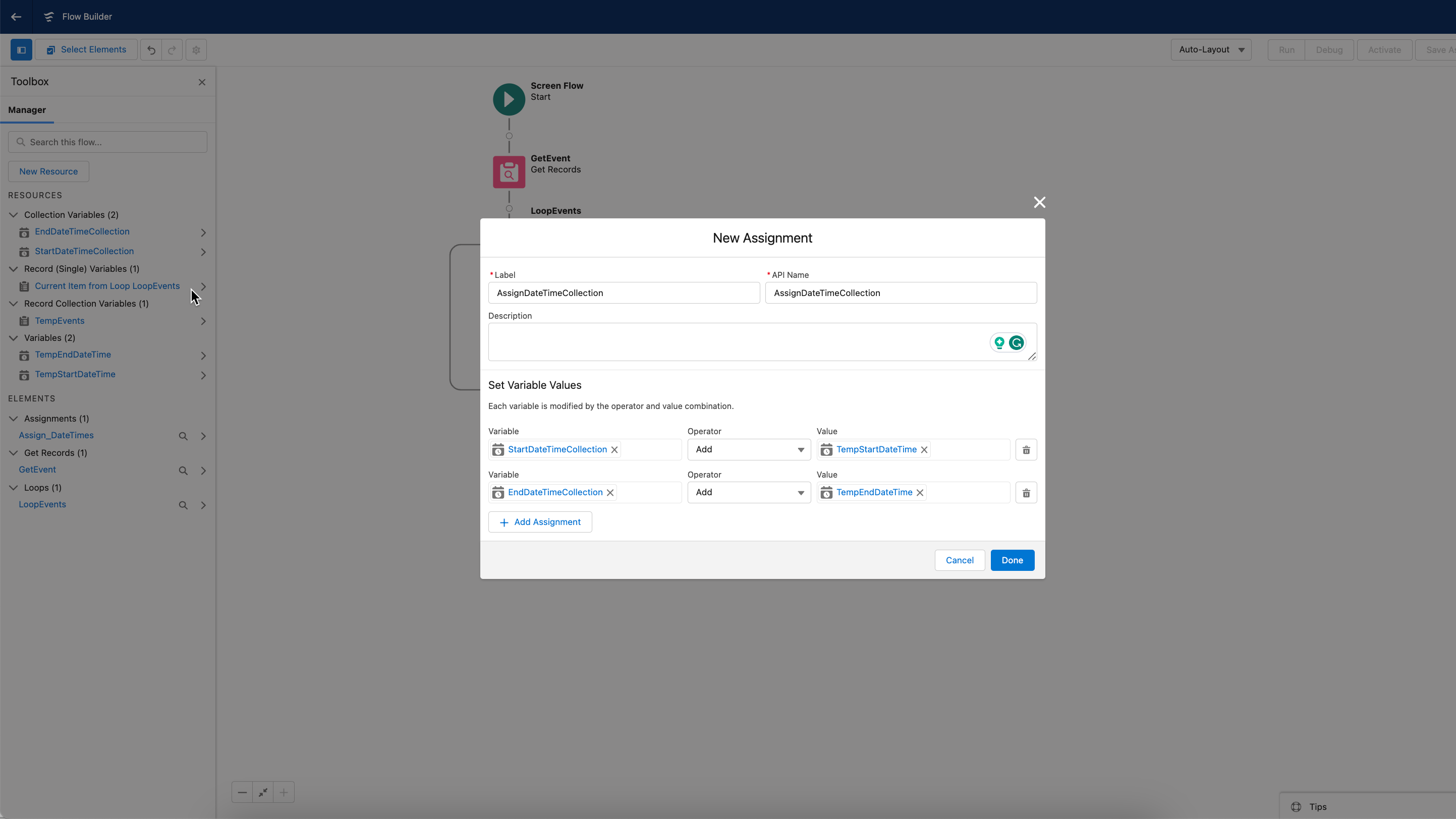This screenshot has width=1456, height=819.
Task: Click the Done button
Action: click(x=1012, y=560)
